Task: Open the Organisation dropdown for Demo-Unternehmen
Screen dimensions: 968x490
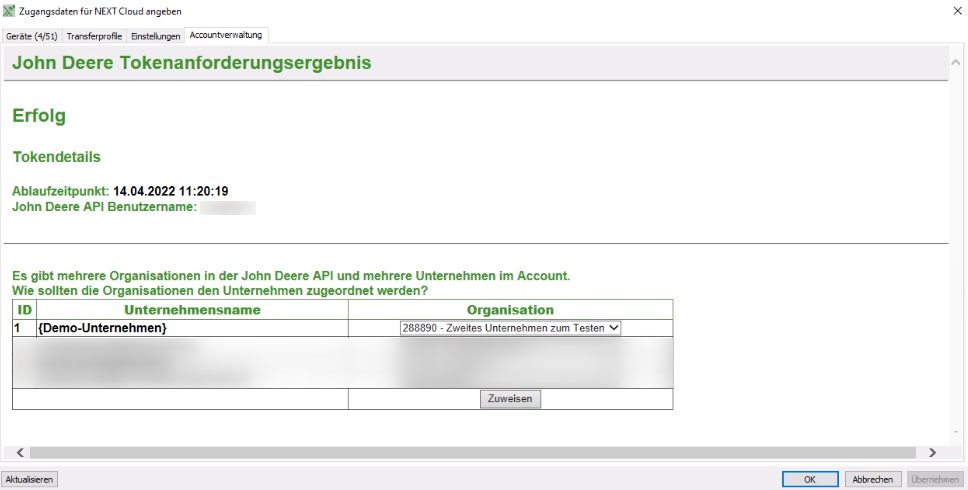Action: coord(510,328)
